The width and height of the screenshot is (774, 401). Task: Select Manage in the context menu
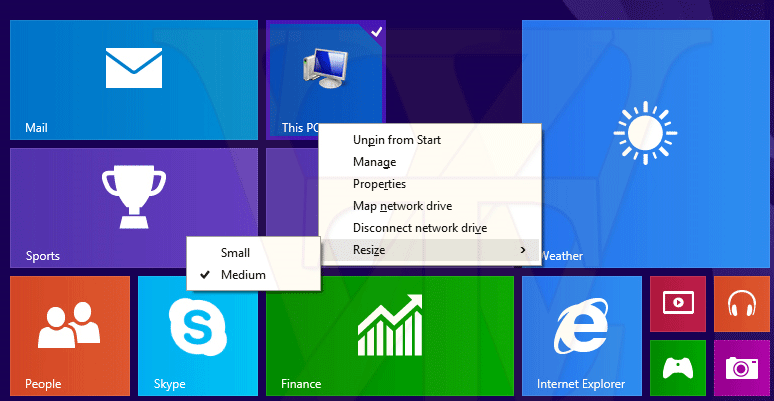[430, 162]
